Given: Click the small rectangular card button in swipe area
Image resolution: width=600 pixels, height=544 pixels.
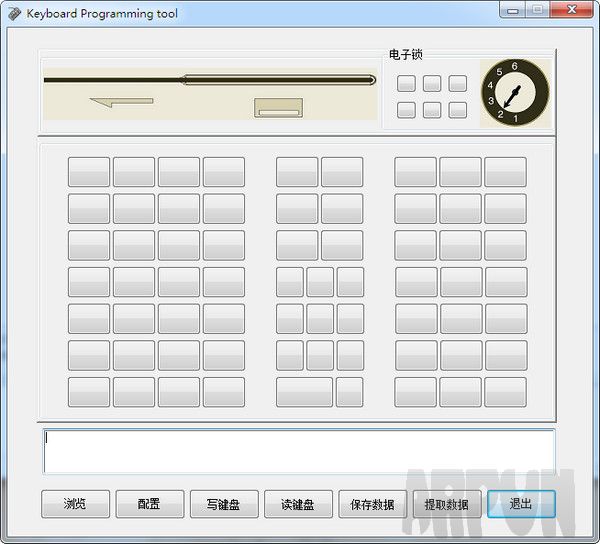Looking at the screenshot, I should click(280, 108).
